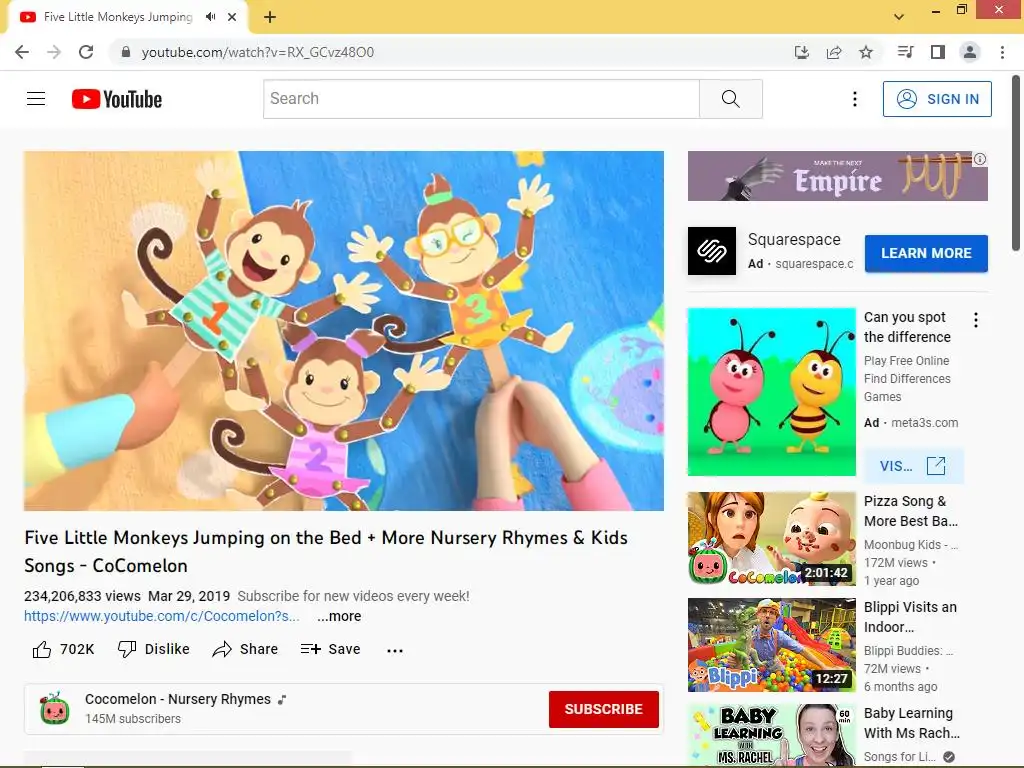Click the video title Five Little Monkeys
Screen dimensions: 1024x768
(326, 551)
